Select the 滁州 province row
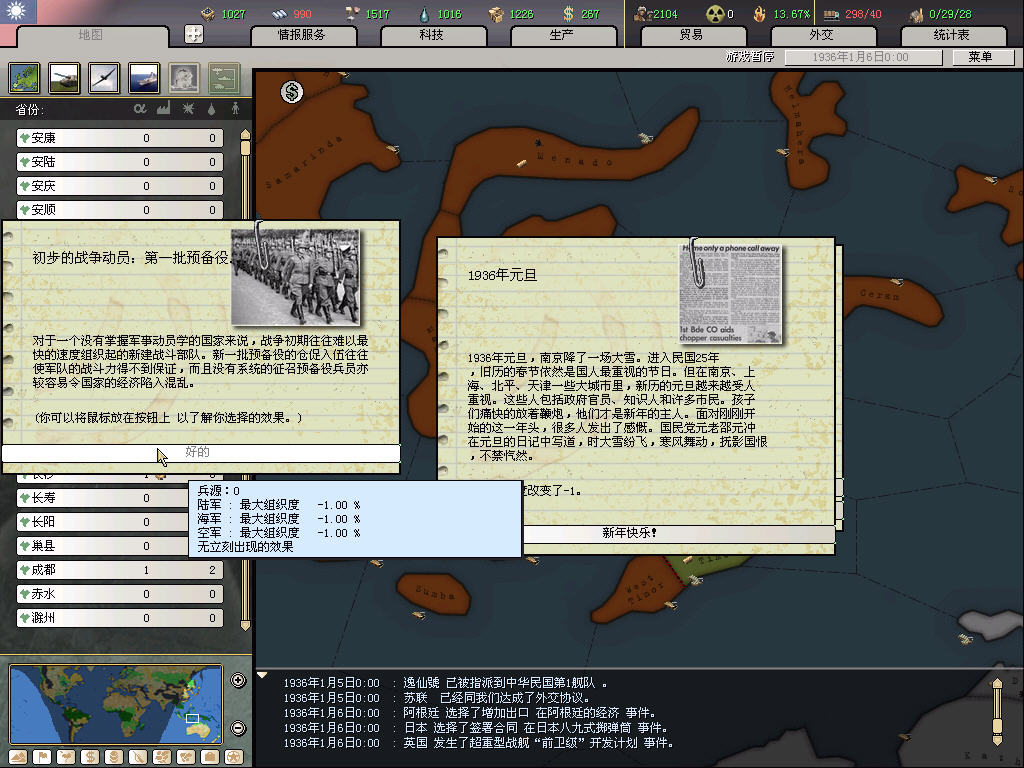The width and height of the screenshot is (1024, 768). point(120,618)
